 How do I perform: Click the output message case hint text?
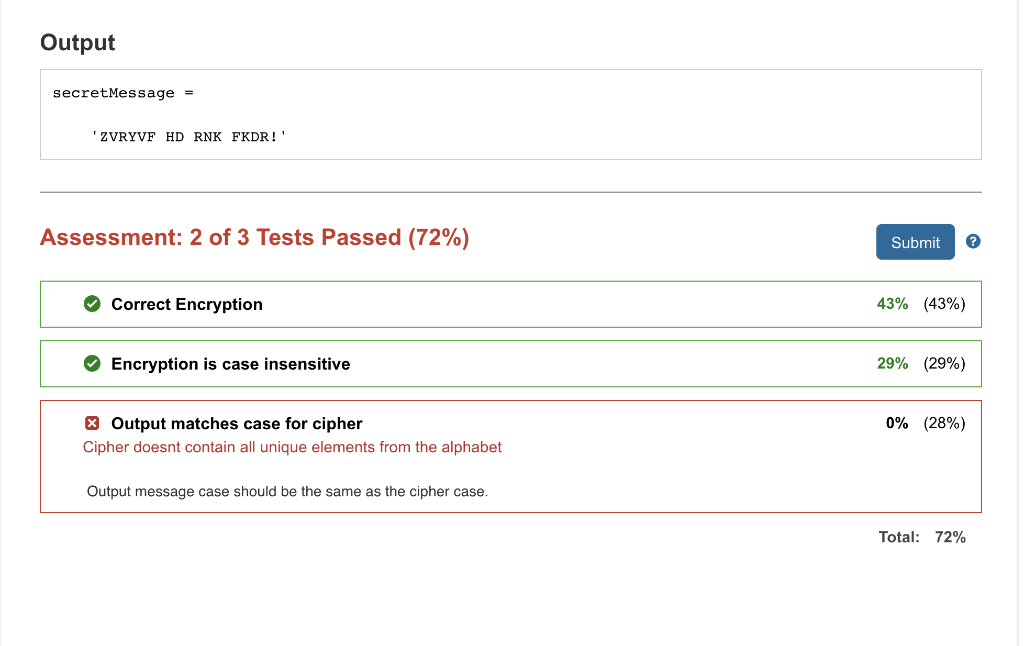[287, 491]
